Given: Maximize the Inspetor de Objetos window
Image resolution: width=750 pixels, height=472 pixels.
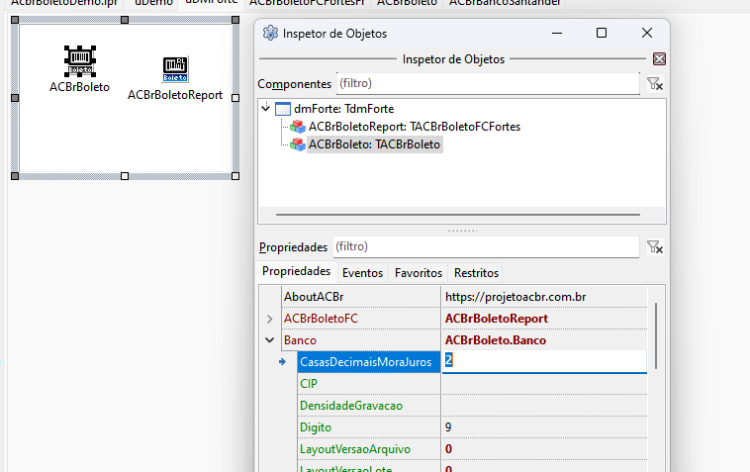Looking at the screenshot, I should pos(602,33).
